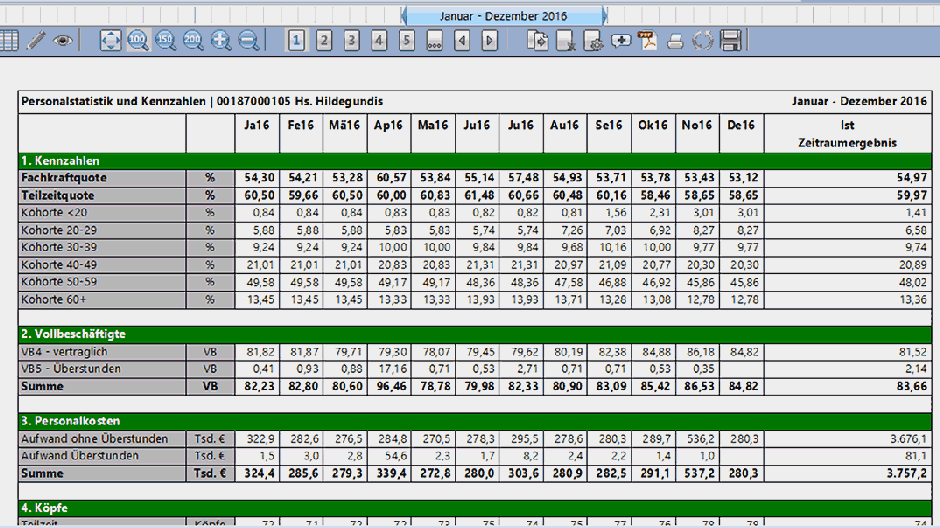The width and height of the screenshot is (940, 528).
Task: Fit report to window icon
Action: [x=110, y=41]
